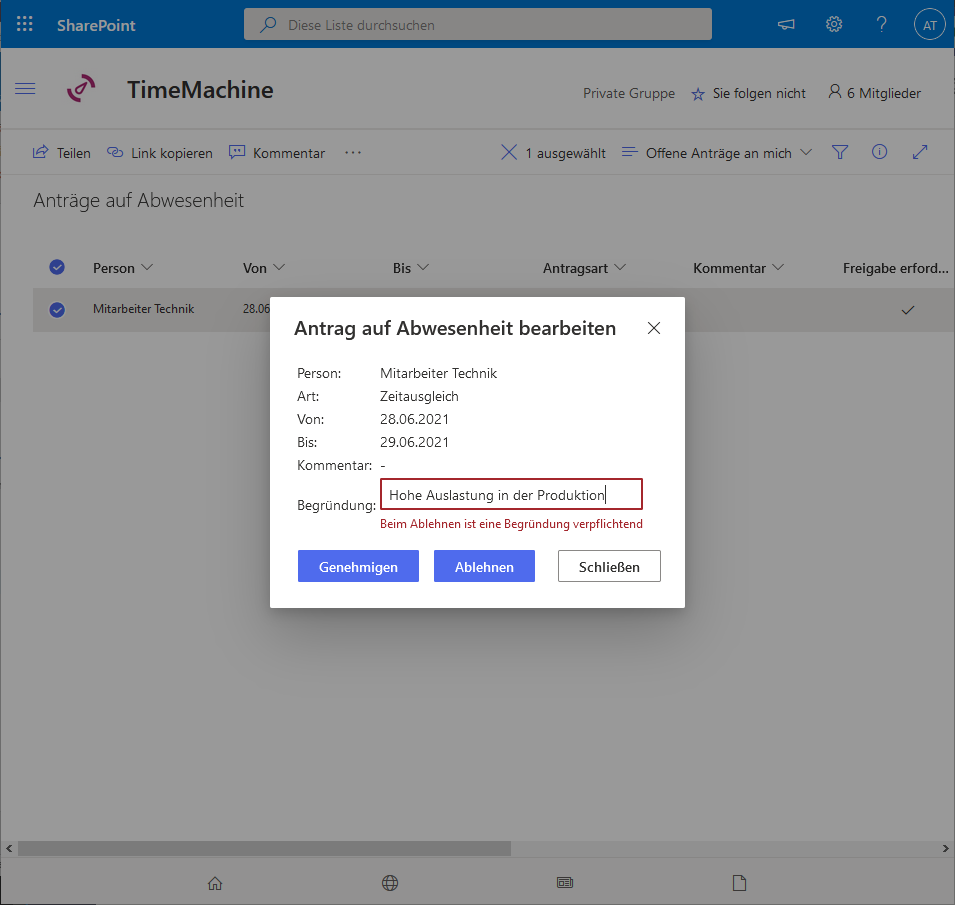Click the filter funnel icon
The height and width of the screenshot is (905, 955).
pyautogui.click(x=840, y=152)
